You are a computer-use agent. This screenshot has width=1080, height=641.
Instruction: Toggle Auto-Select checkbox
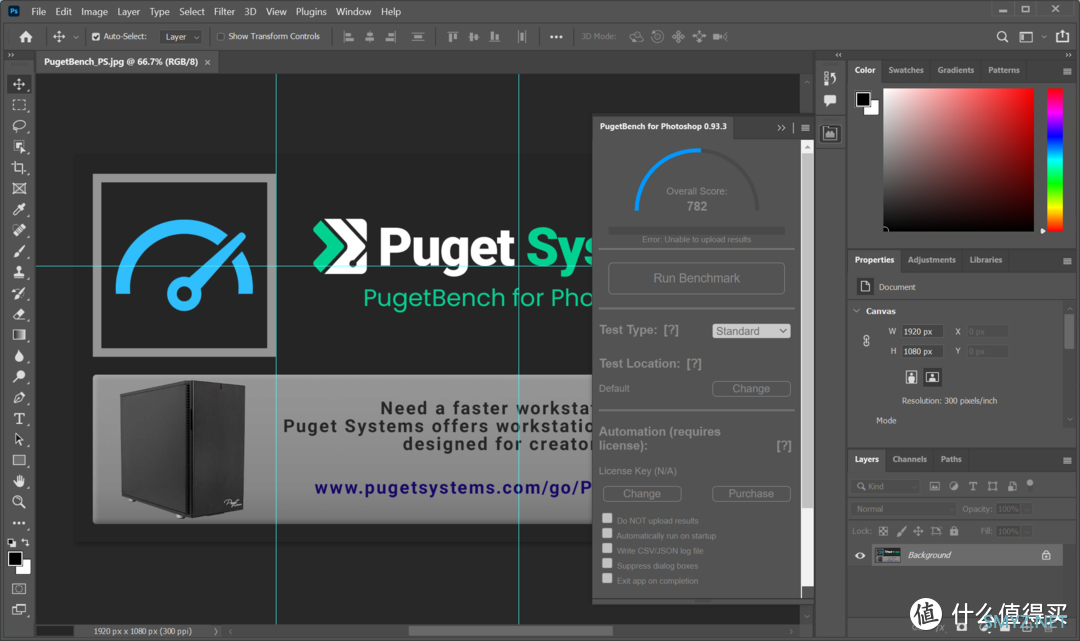tap(96, 36)
